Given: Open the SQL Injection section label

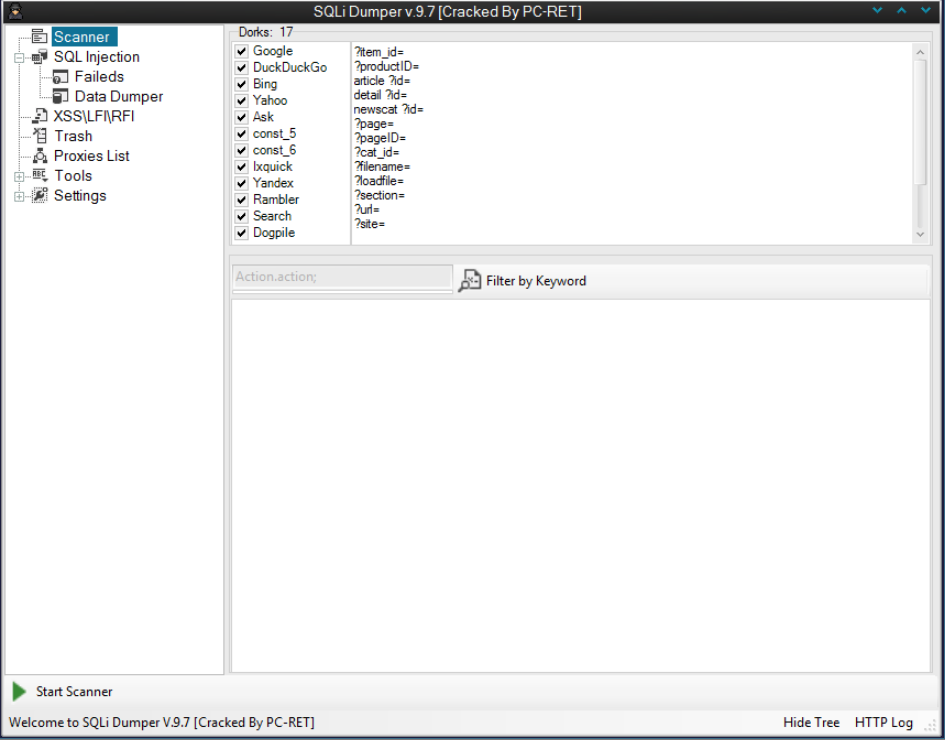Looking at the screenshot, I should coord(96,57).
